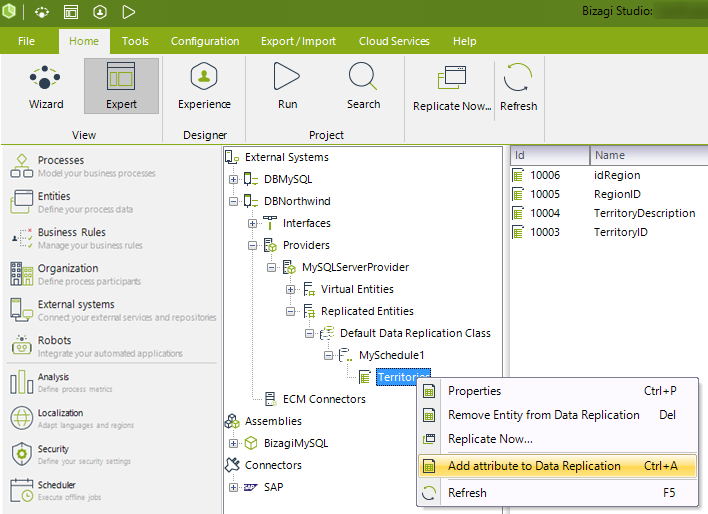Open the Robots module
The height and width of the screenshot is (514, 708).
click(96, 346)
